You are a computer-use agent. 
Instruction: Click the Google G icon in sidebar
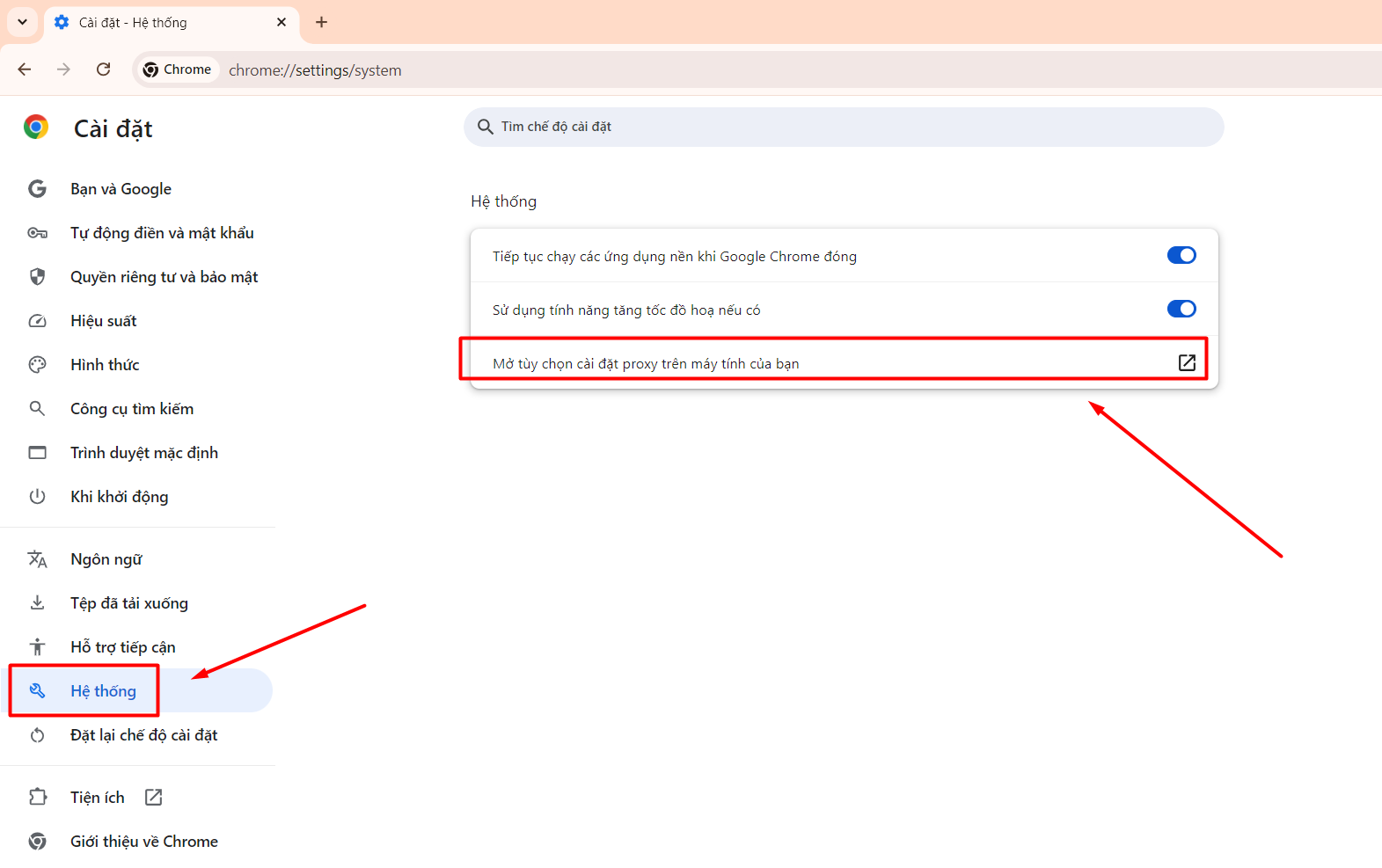pyautogui.click(x=37, y=189)
